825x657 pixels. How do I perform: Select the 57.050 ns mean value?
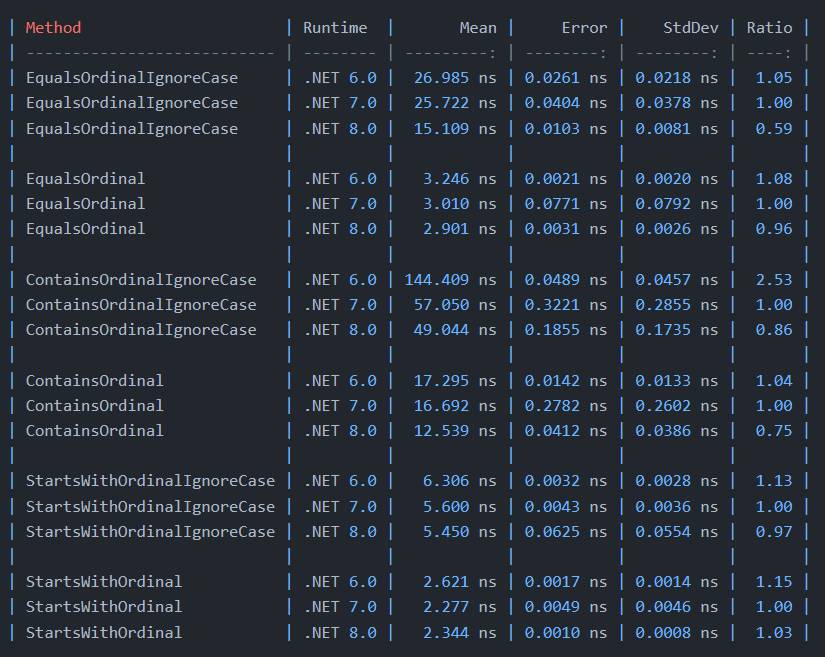point(452,304)
